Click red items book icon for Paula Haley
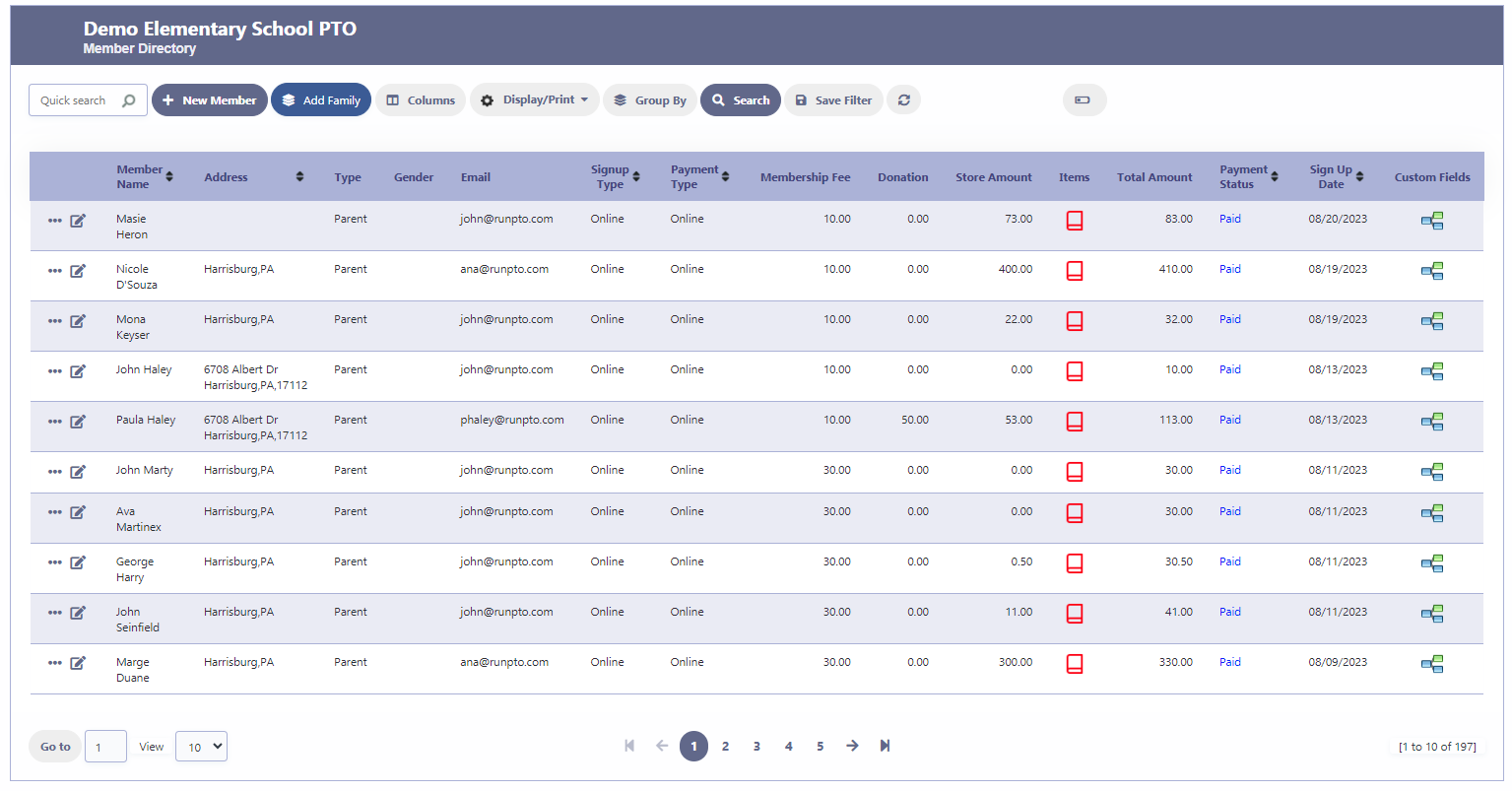 pyautogui.click(x=1075, y=422)
